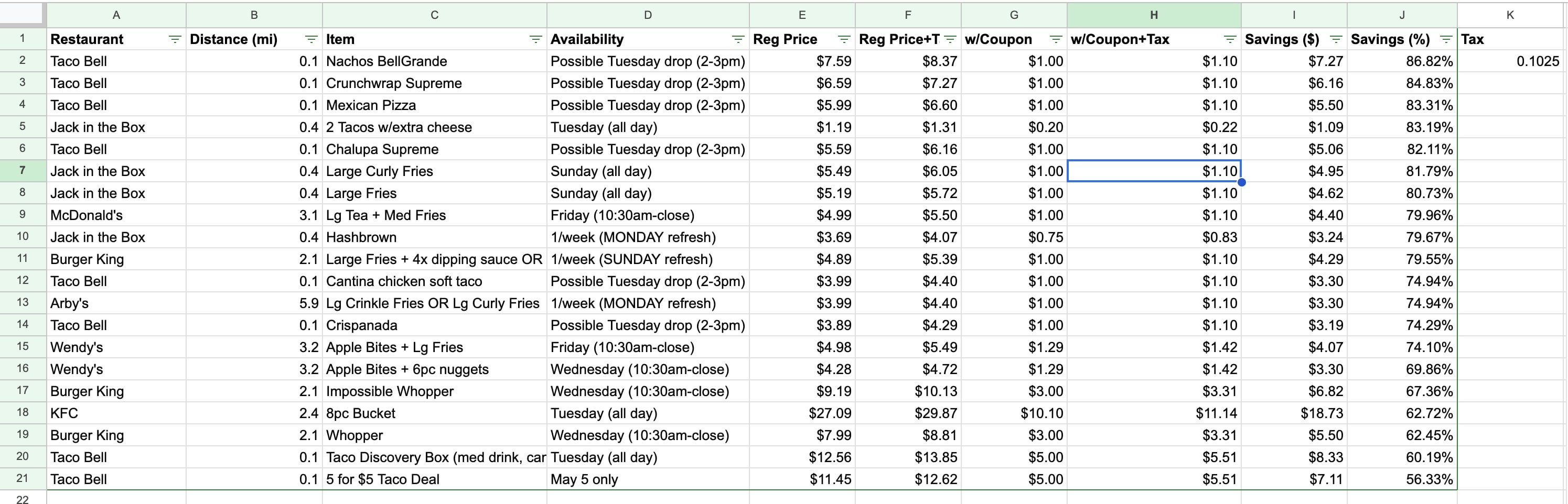Open the Availability column filter icon
This screenshot has width=1568, height=504.
pos(738,39)
